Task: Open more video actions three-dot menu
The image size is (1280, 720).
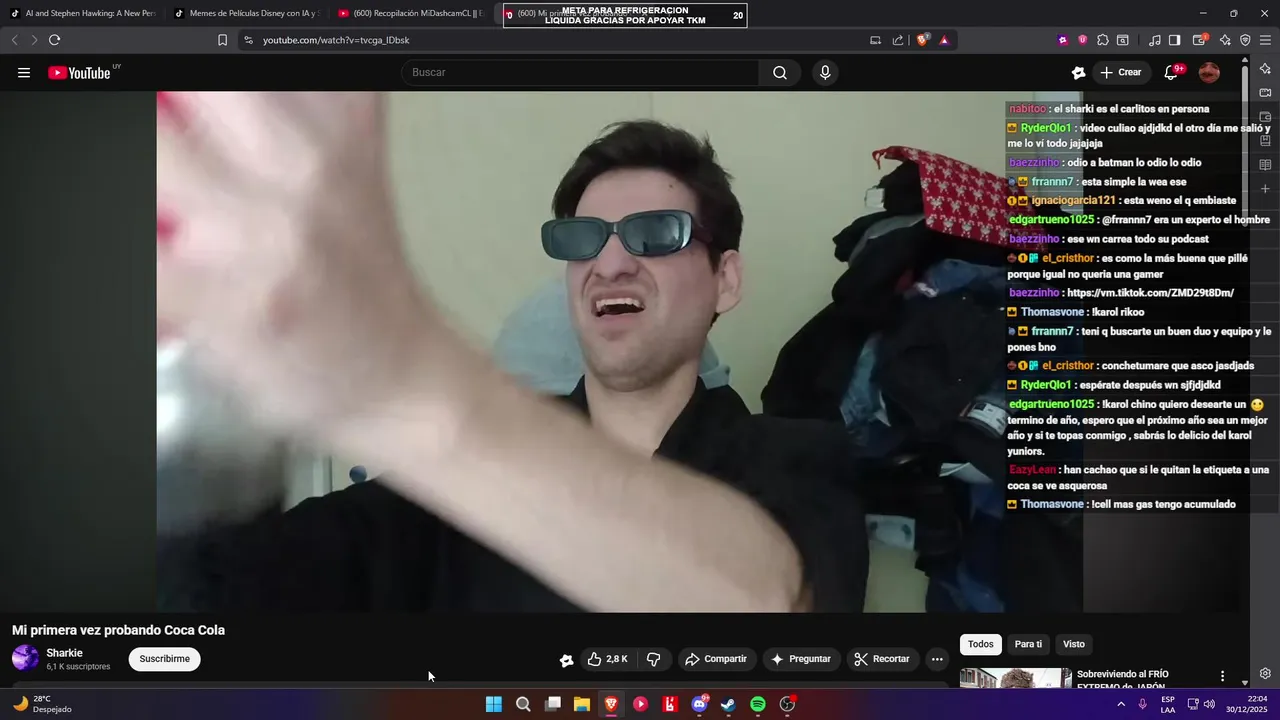Action: click(x=937, y=659)
